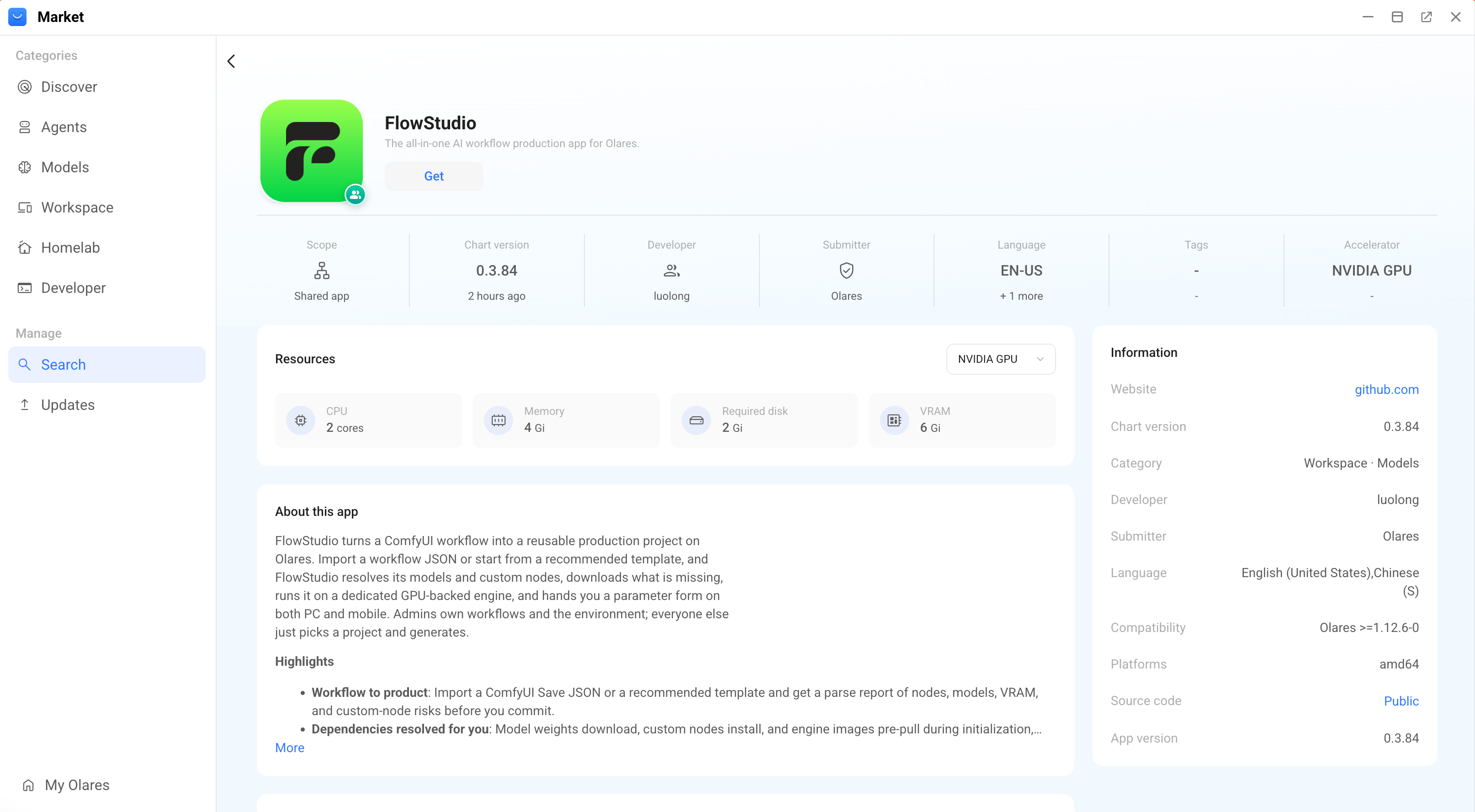1475x812 pixels.
Task: Click the VRAM icon in Resources
Action: (x=894, y=420)
